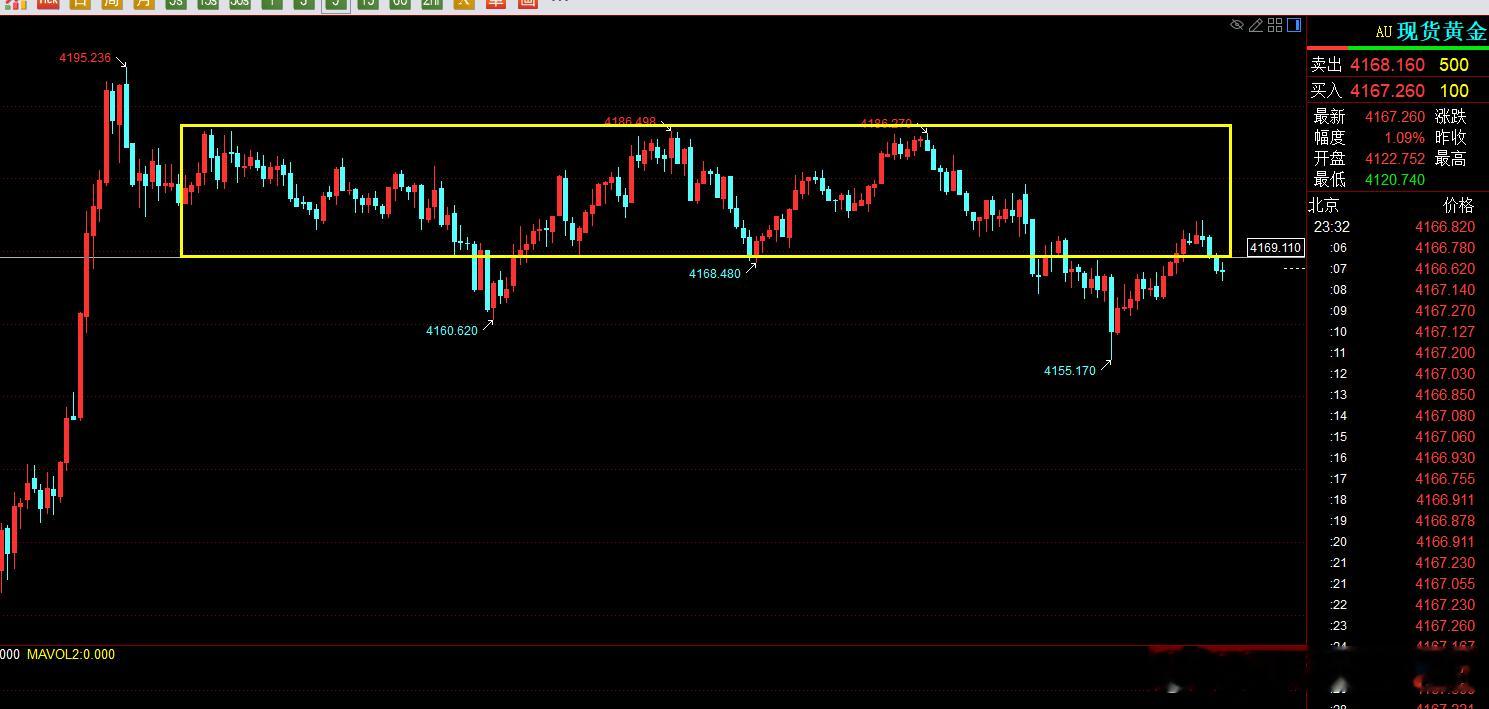1489x709 pixels.
Task: Select trade price 4167.127
Action: (x=1445, y=332)
